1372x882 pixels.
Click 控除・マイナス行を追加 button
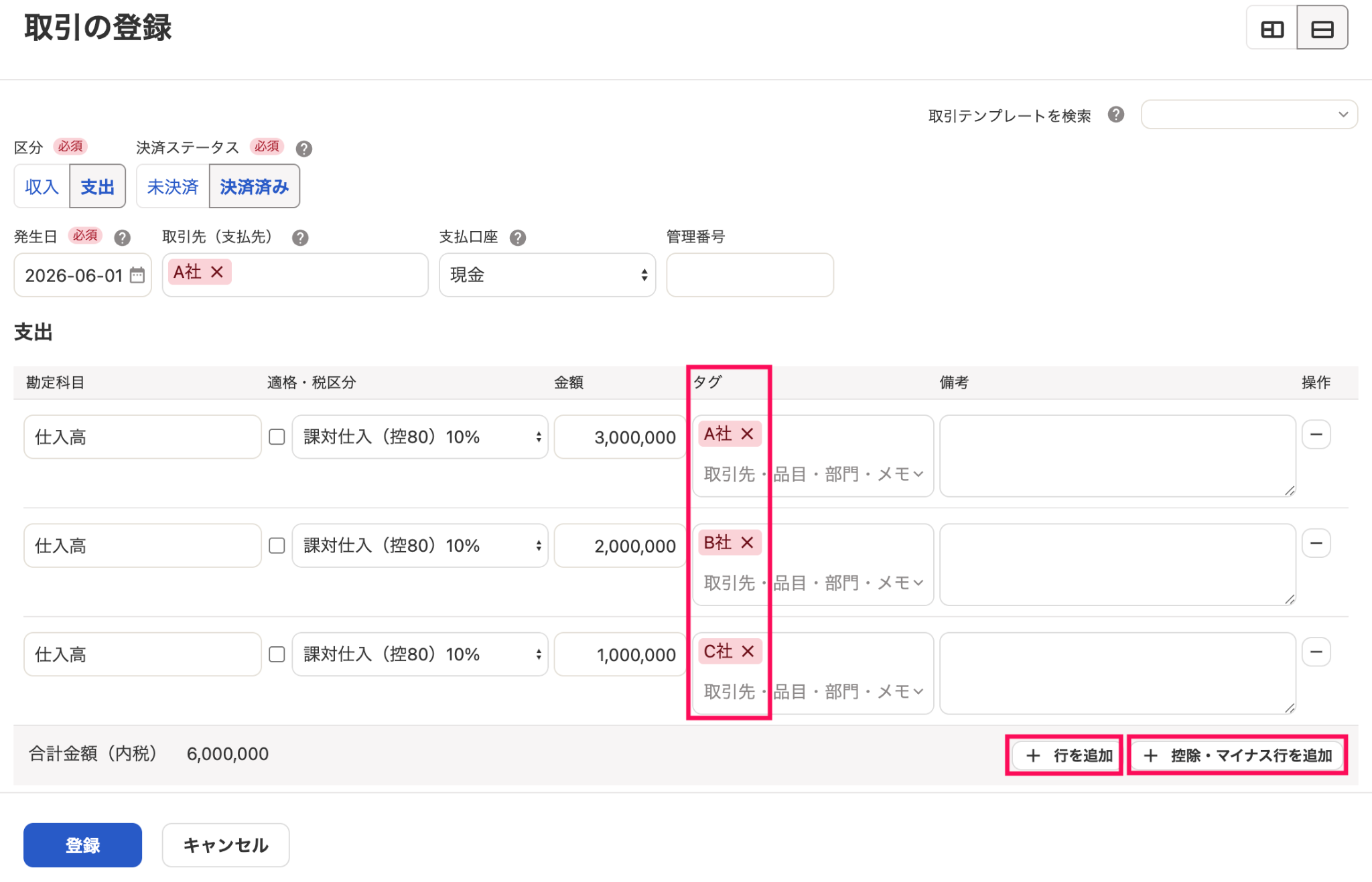pyautogui.click(x=1237, y=755)
